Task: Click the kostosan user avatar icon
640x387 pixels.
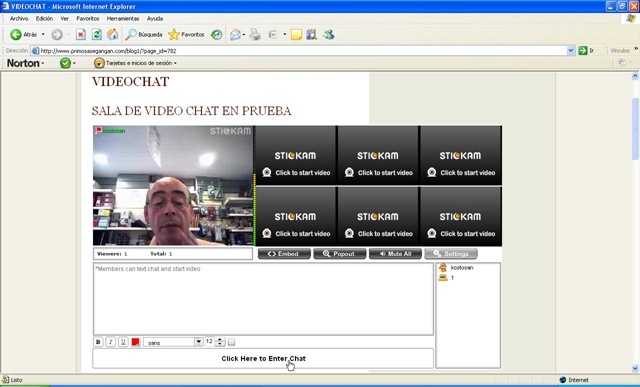Action: click(x=443, y=268)
